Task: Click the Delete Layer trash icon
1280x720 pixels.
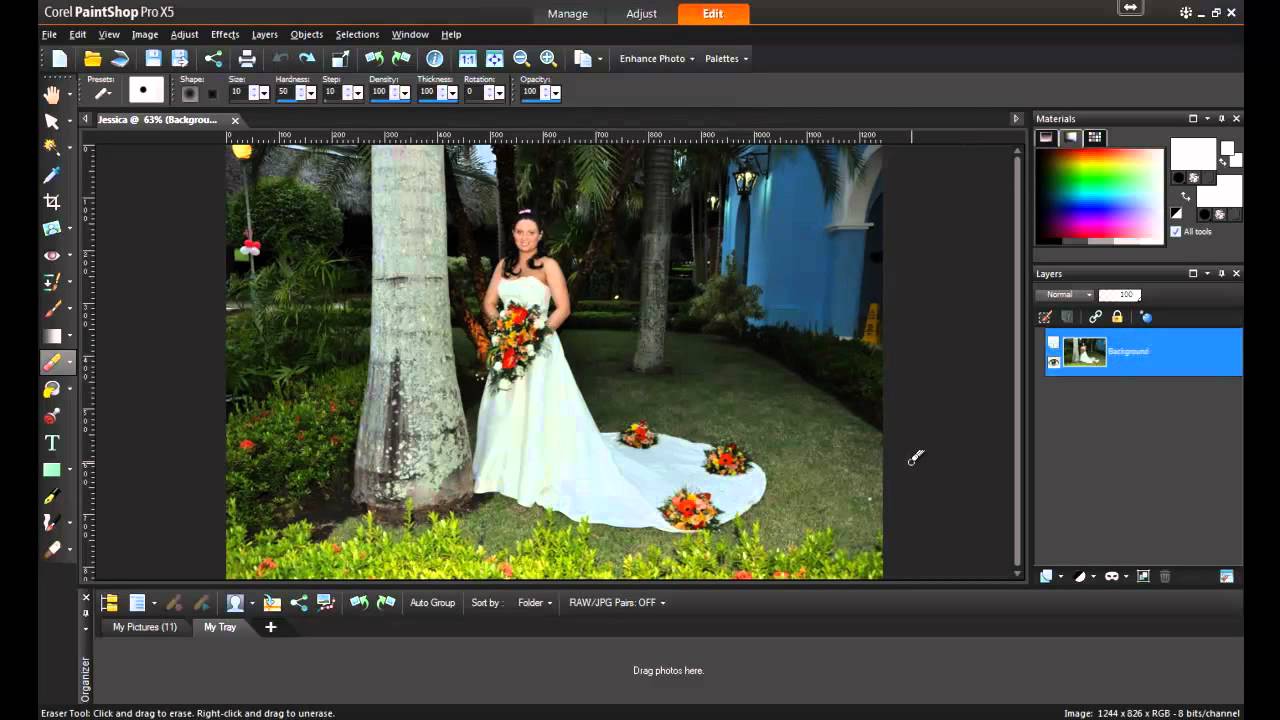Action: pos(1165,576)
